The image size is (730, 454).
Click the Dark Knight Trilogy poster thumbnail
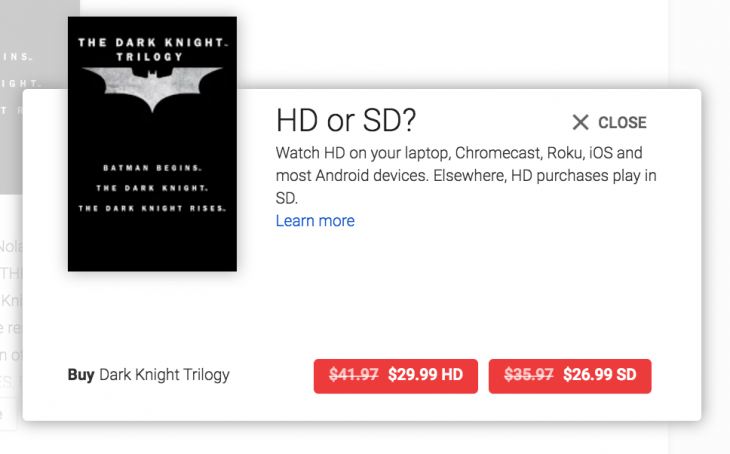tap(152, 144)
